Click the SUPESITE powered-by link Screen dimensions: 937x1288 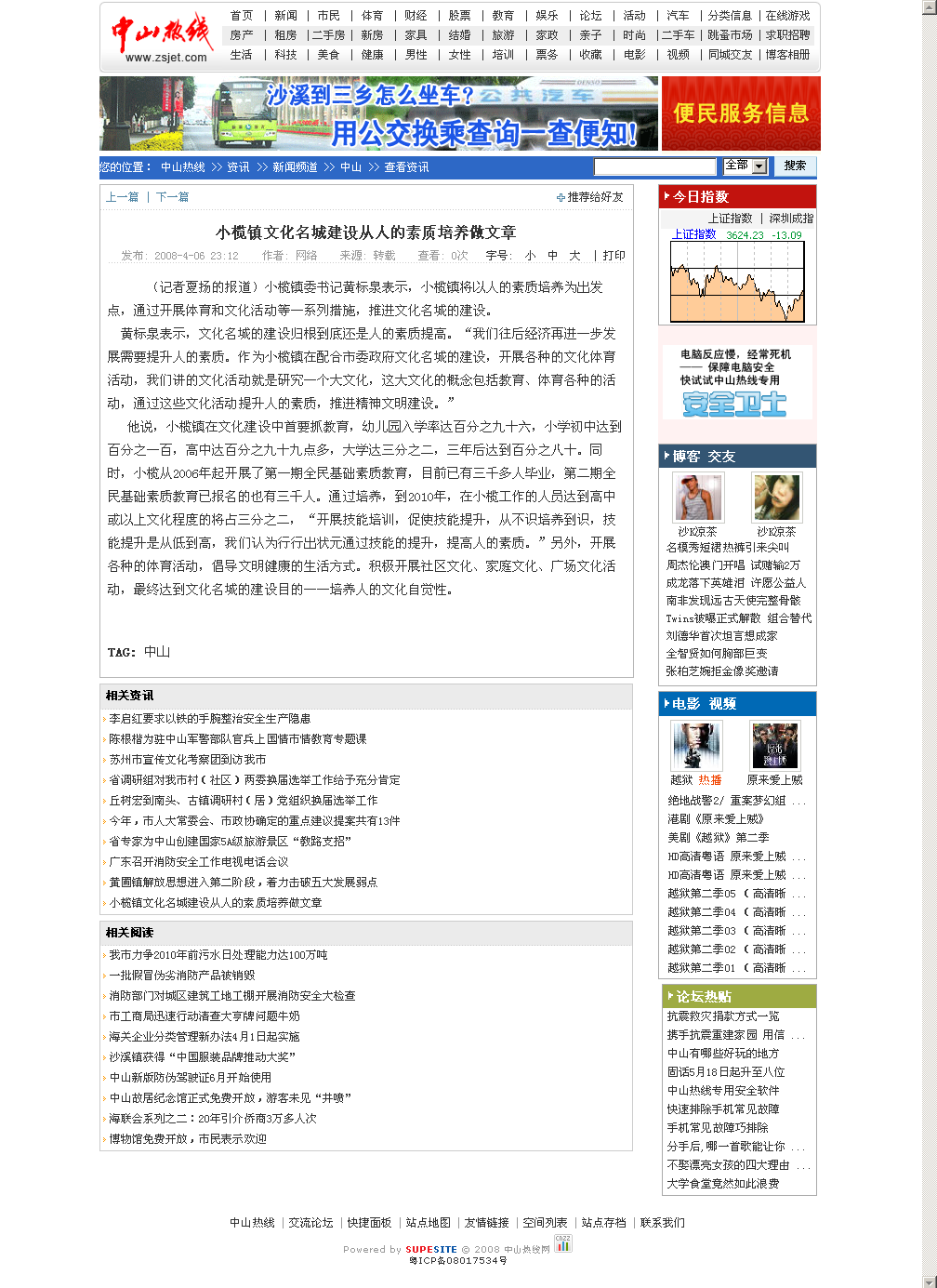pyautogui.click(x=431, y=1250)
